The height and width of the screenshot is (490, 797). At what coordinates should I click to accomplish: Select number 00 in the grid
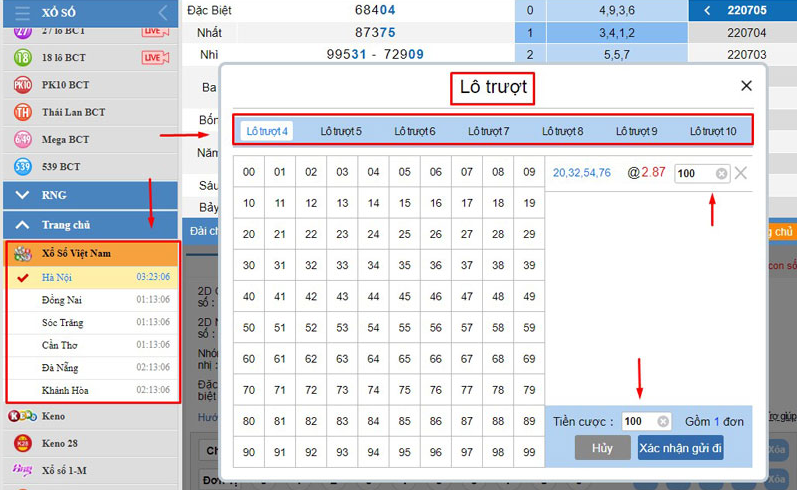tap(249, 172)
